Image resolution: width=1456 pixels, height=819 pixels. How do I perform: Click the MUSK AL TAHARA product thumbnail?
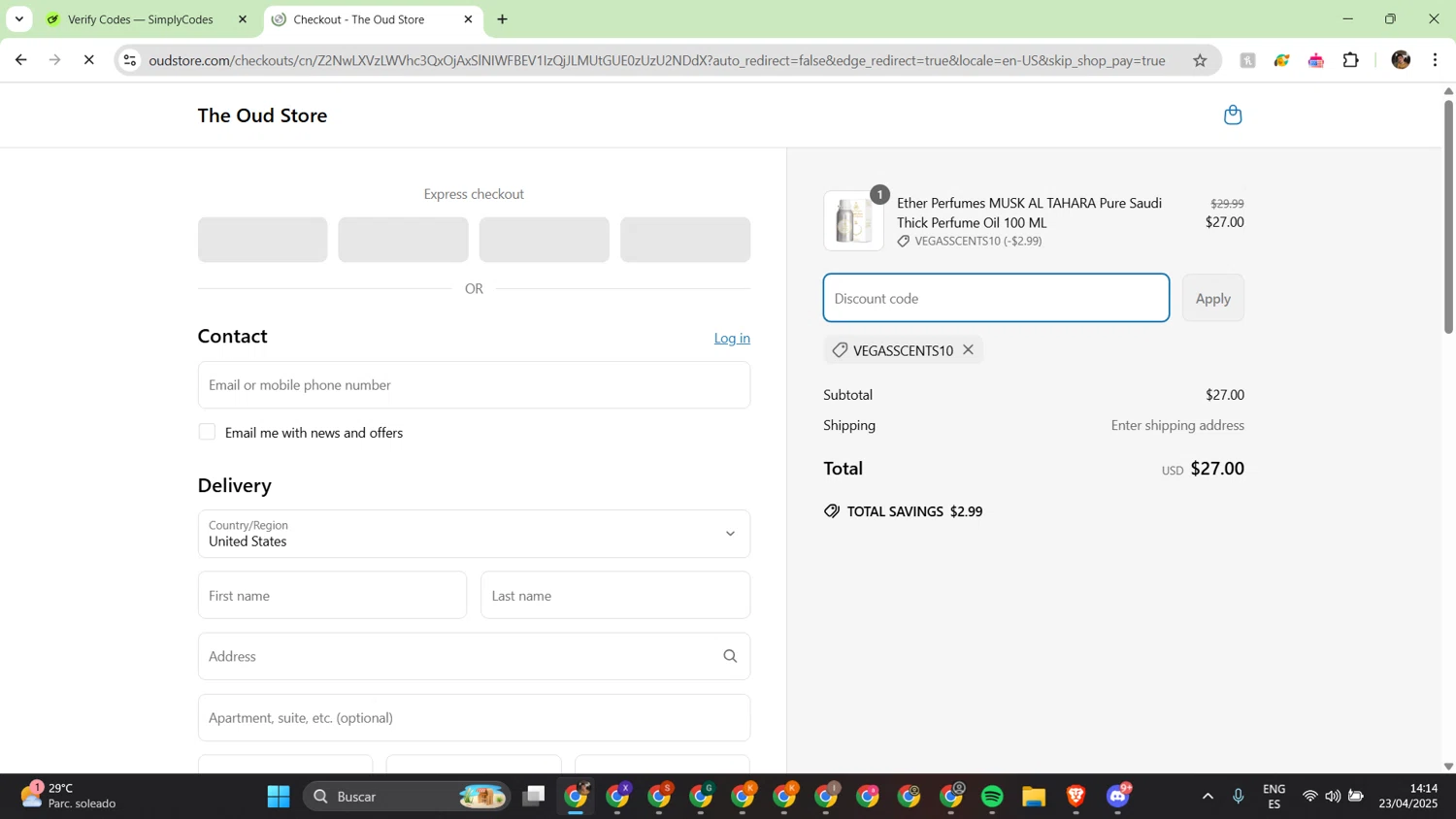click(x=853, y=220)
